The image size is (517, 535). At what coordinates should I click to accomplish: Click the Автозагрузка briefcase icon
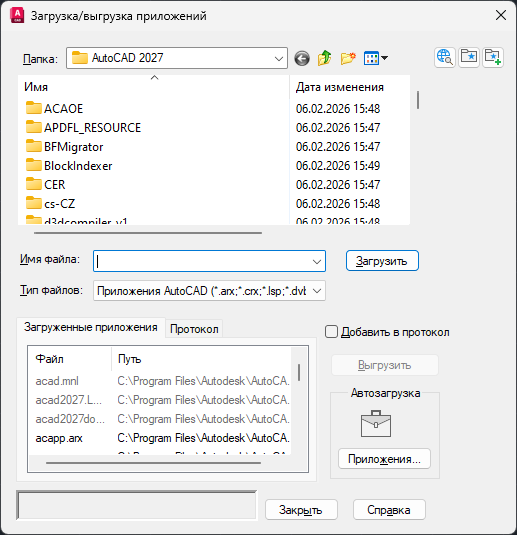[x=376, y=424]
